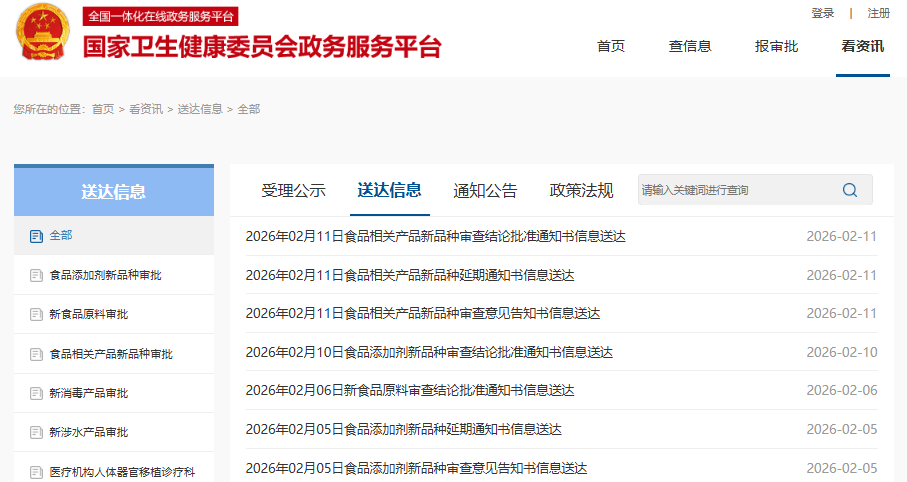Click the icon beside 新涉水产品审批

[36, 433]
